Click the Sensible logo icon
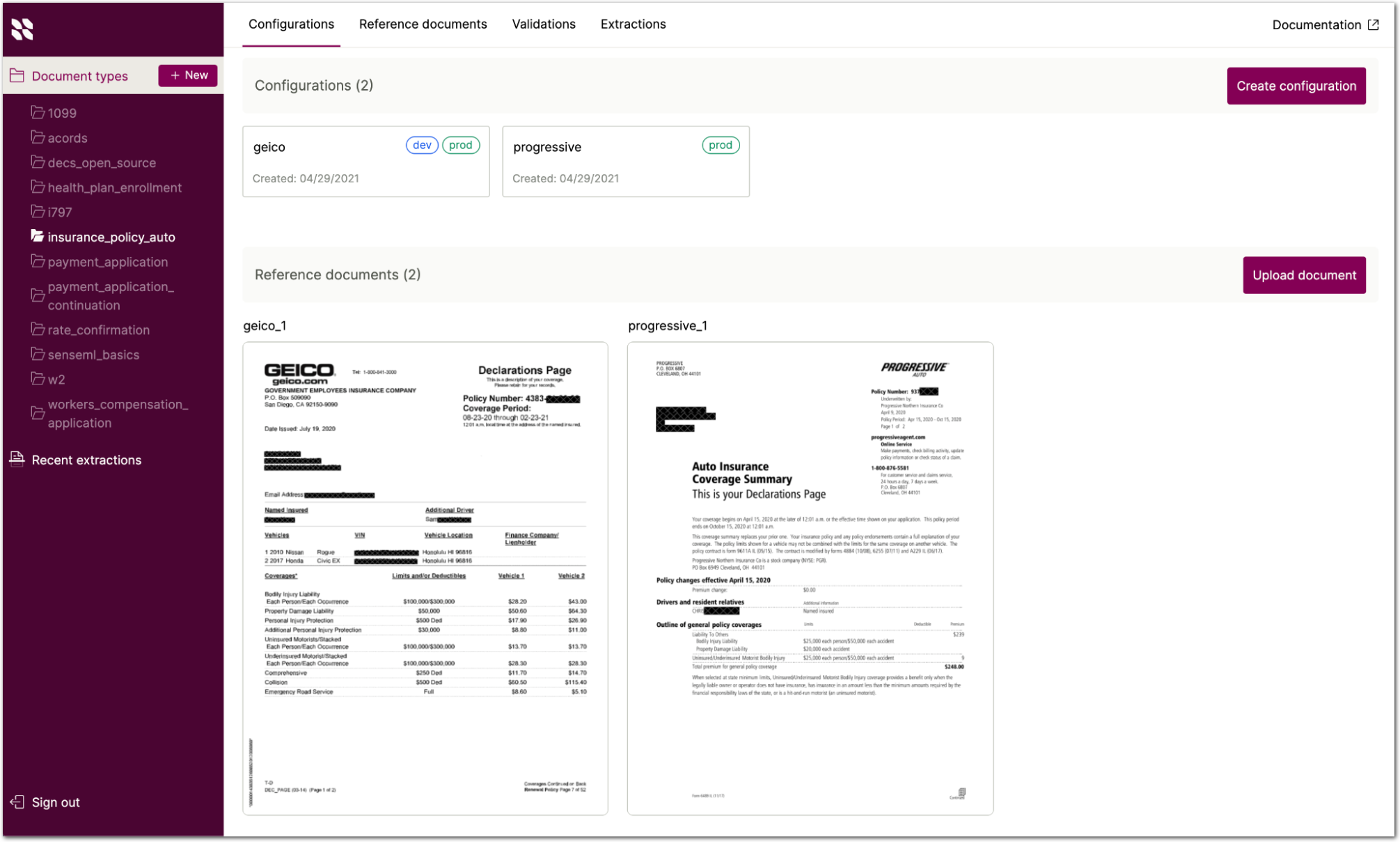 [x=22, y=29]
